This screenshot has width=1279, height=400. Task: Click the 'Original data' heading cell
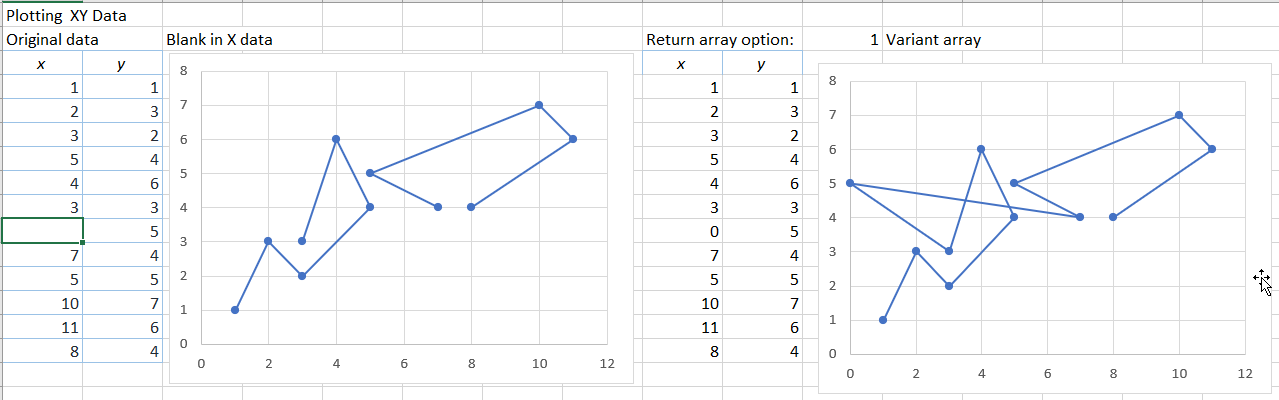point(52,40)
